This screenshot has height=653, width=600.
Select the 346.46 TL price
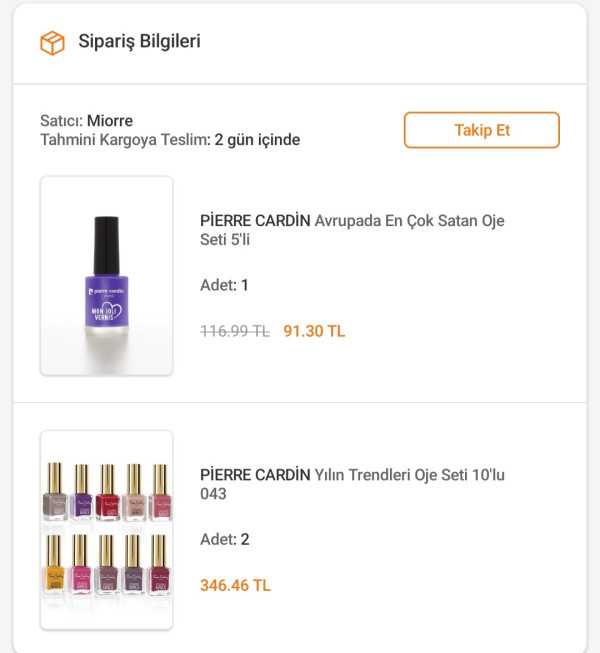[x=235, y=585]
